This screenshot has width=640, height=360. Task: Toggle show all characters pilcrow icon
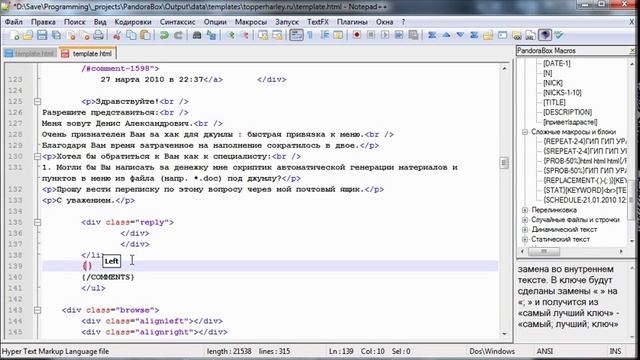(x=310, y=36)
